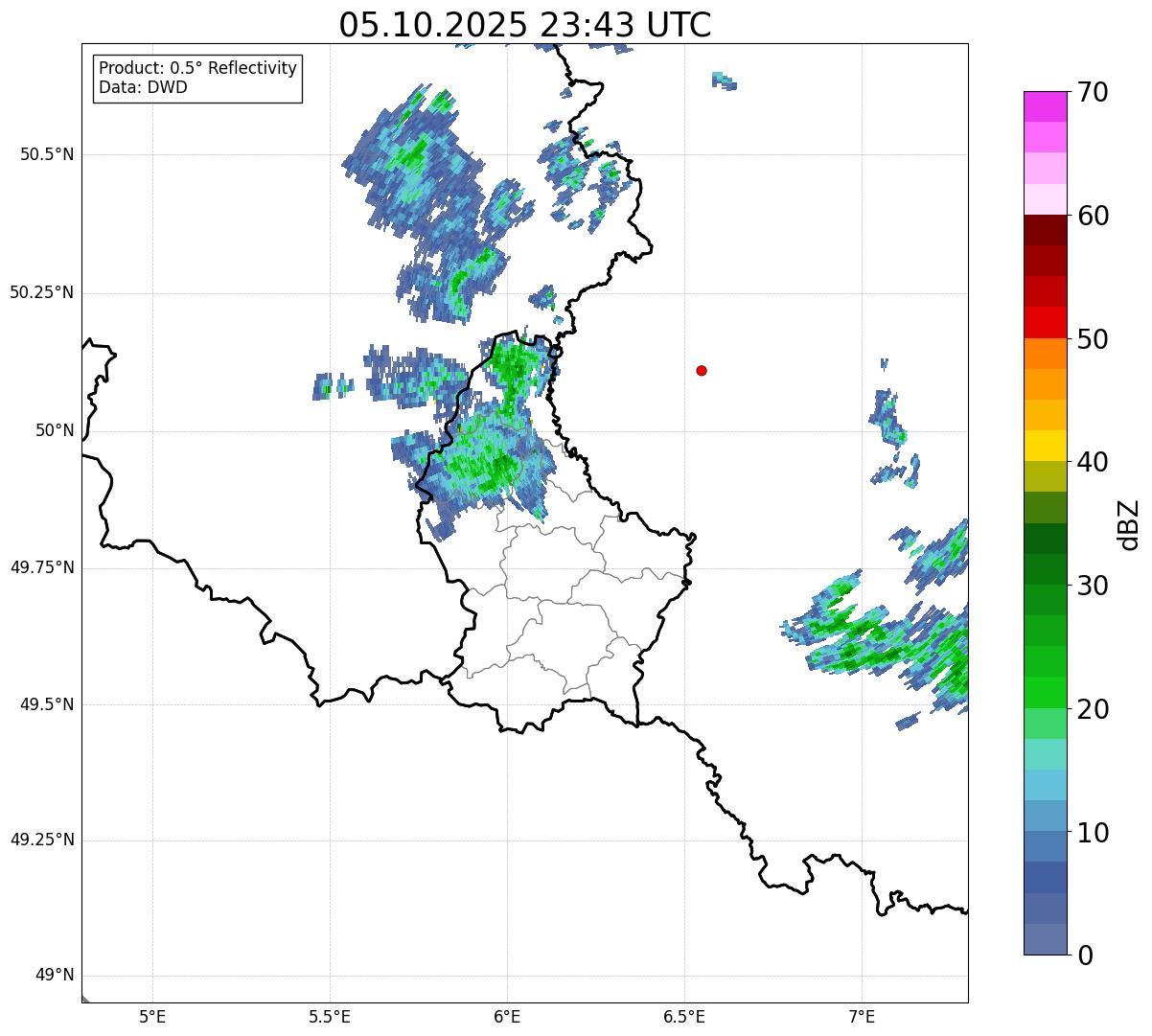Click the 49.75°N latitude label
1152x1036 pixels.
41,567
